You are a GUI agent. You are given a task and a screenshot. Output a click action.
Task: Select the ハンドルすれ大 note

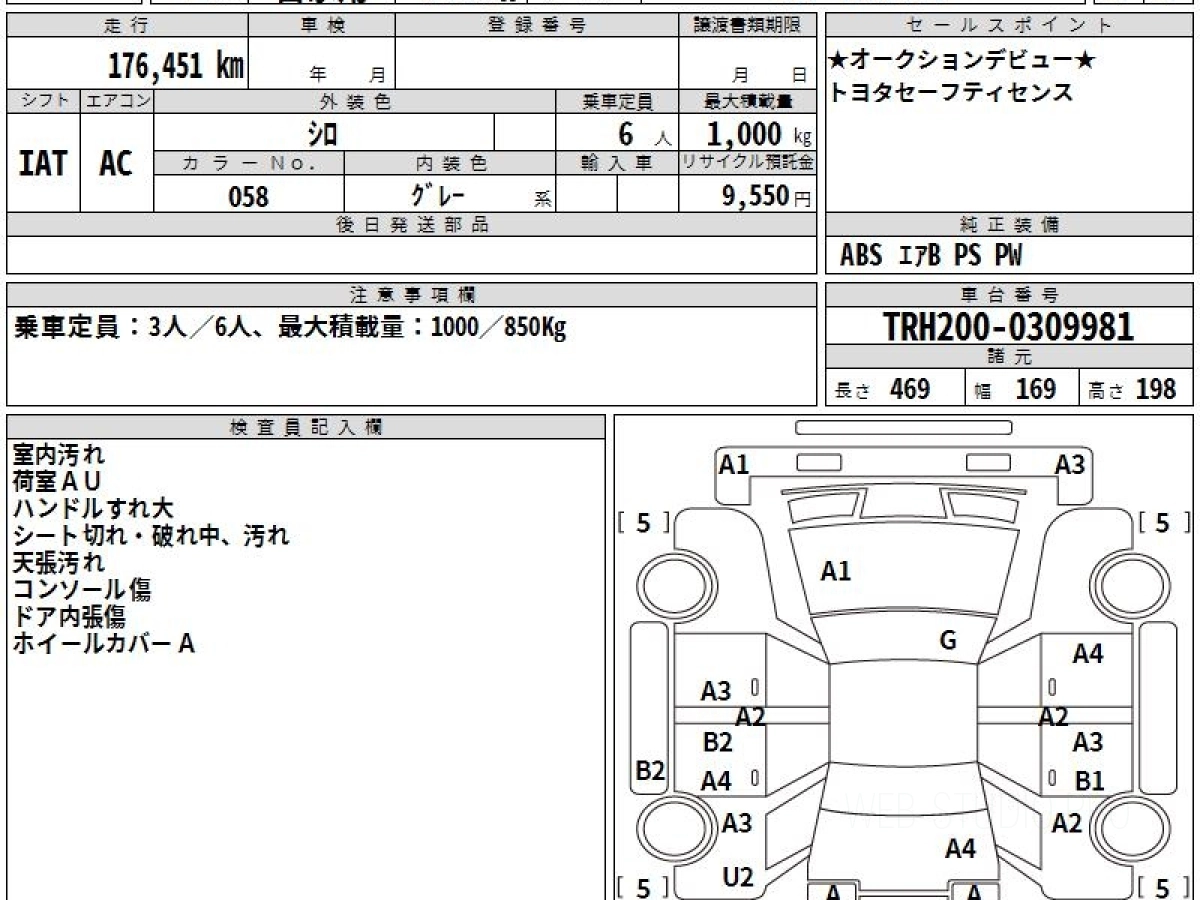[93, 508]
